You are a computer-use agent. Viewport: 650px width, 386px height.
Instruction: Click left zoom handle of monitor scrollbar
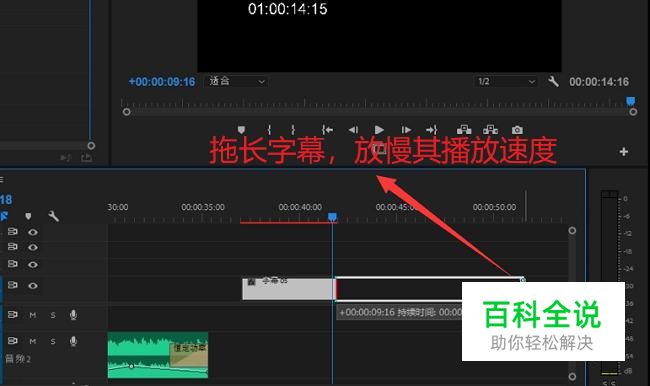point(126,112)
